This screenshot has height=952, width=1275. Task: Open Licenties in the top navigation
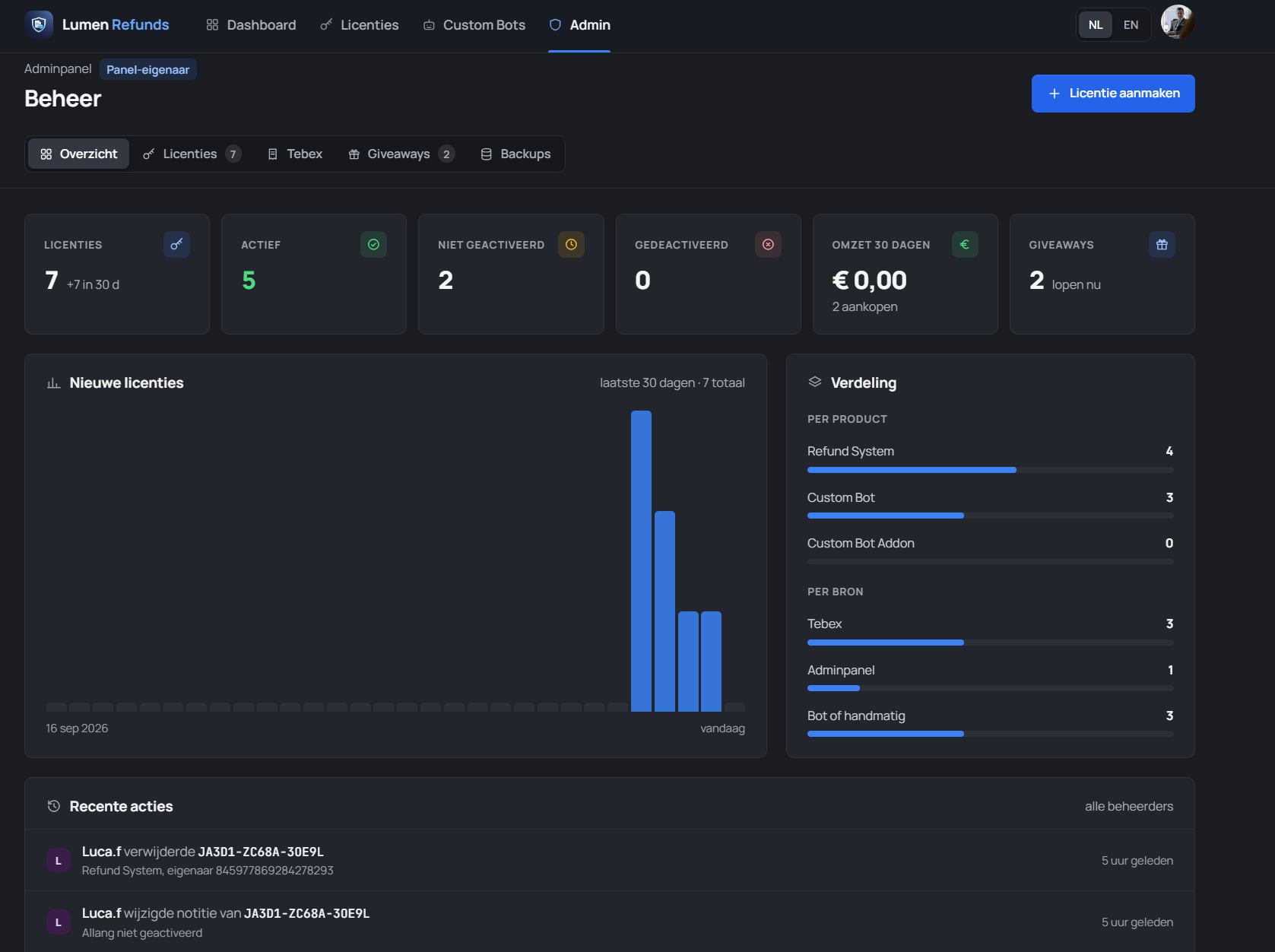(359, 25)
